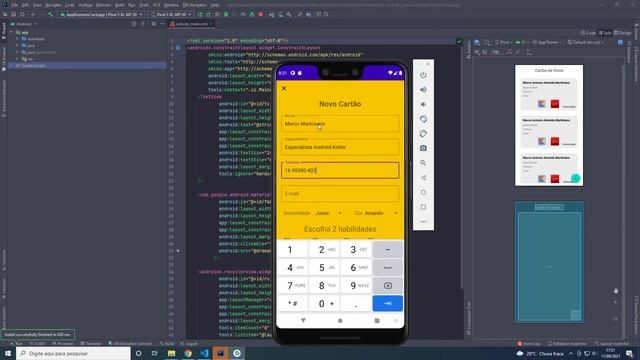
Task: Click the Search Everywhere magnifier in toolbar
Action: [x=326, y=14]
